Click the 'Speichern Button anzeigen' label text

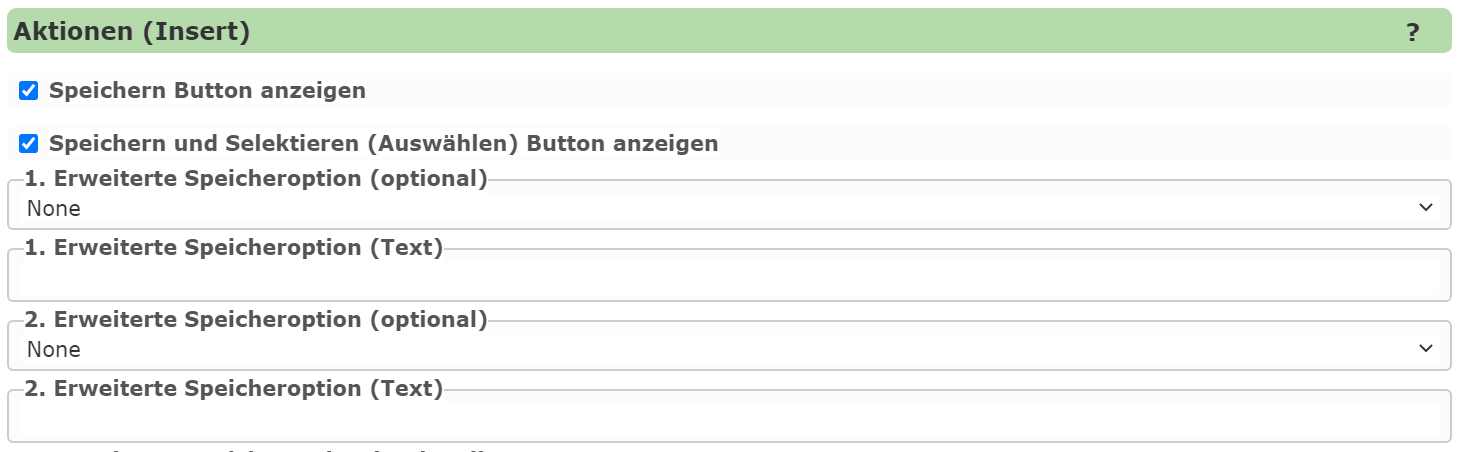coord(207,91)
